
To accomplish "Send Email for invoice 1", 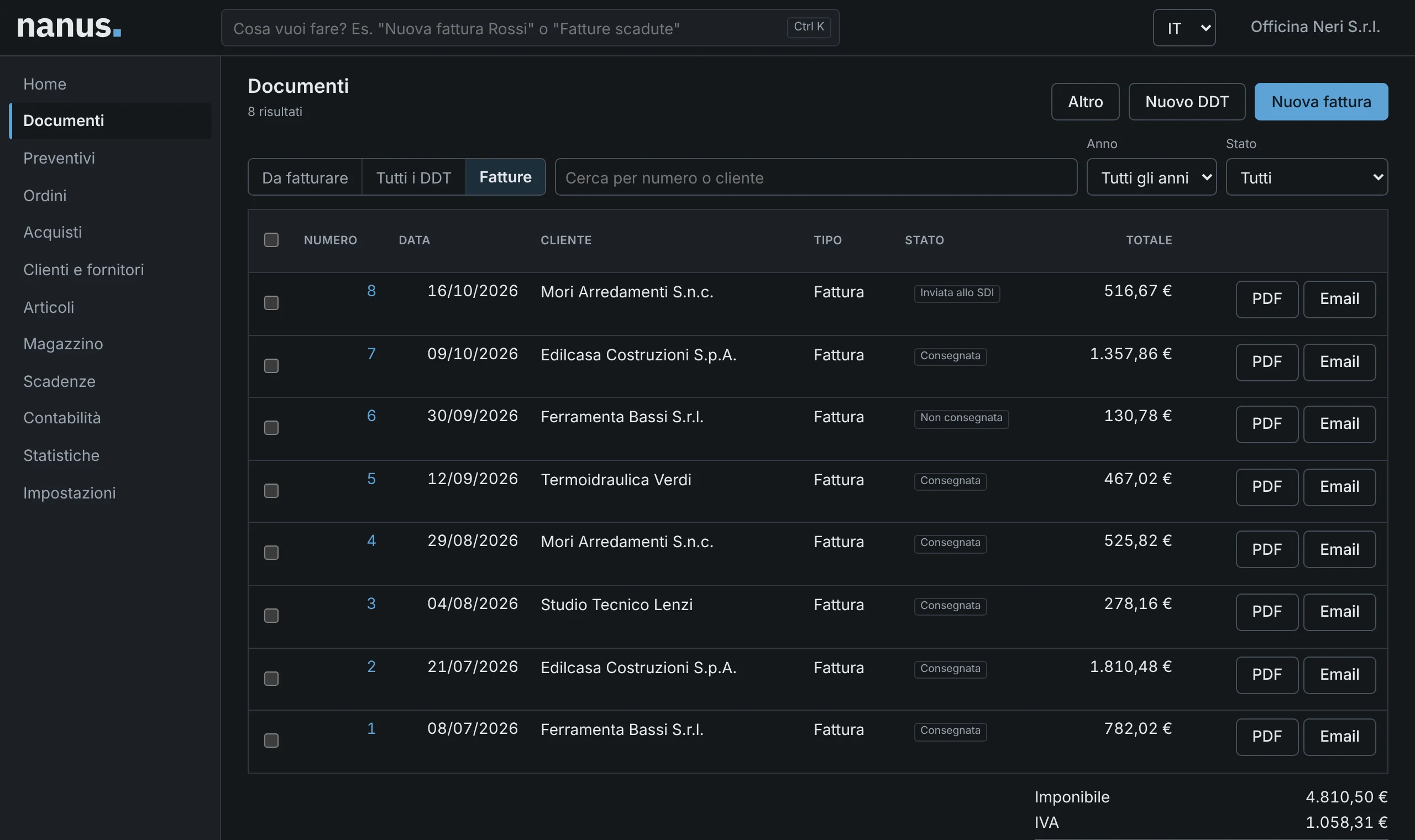I will (x=1339, y=737).
